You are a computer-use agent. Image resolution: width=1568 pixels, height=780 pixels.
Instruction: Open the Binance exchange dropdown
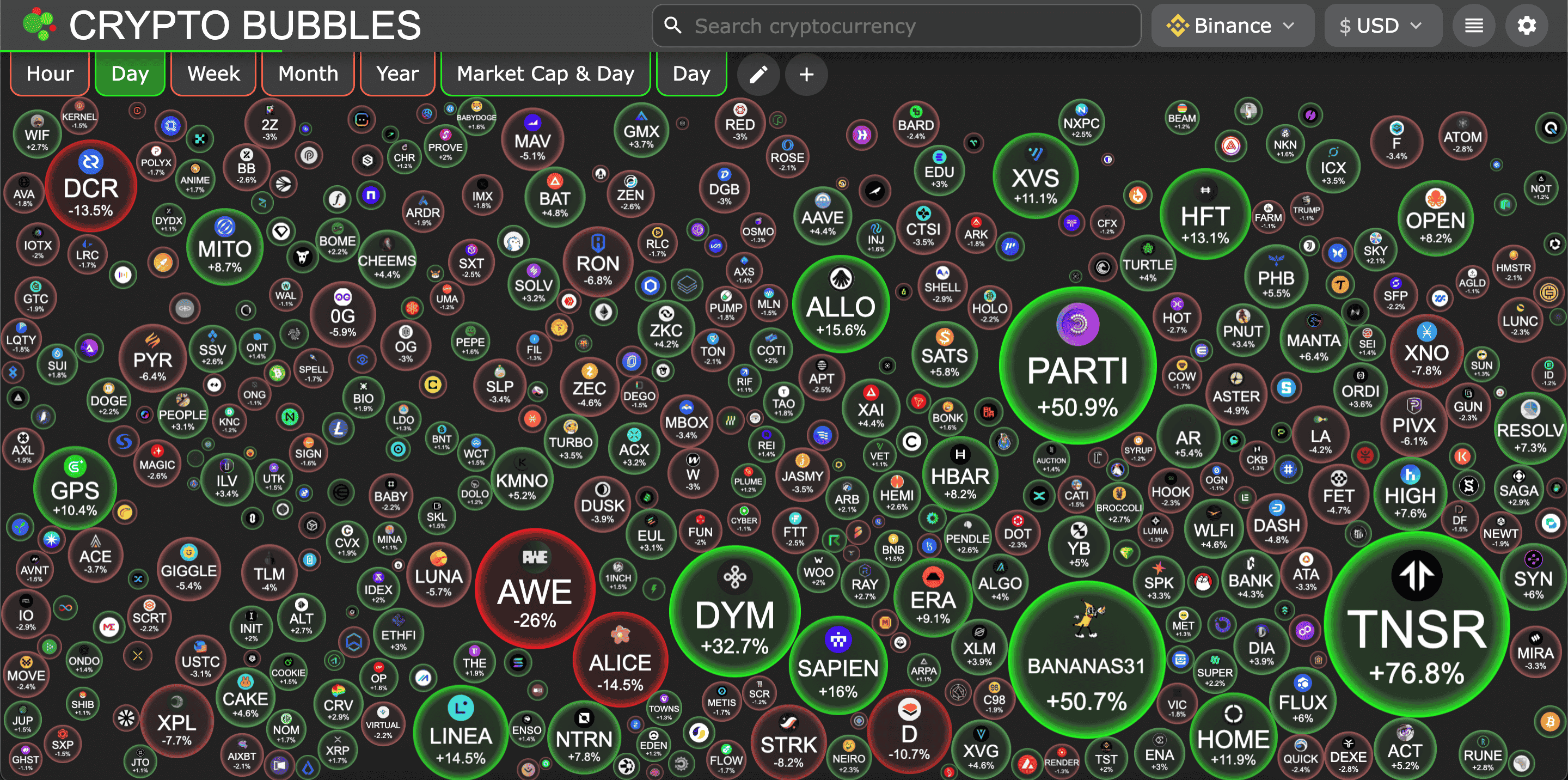click(x=1232, y=26)
